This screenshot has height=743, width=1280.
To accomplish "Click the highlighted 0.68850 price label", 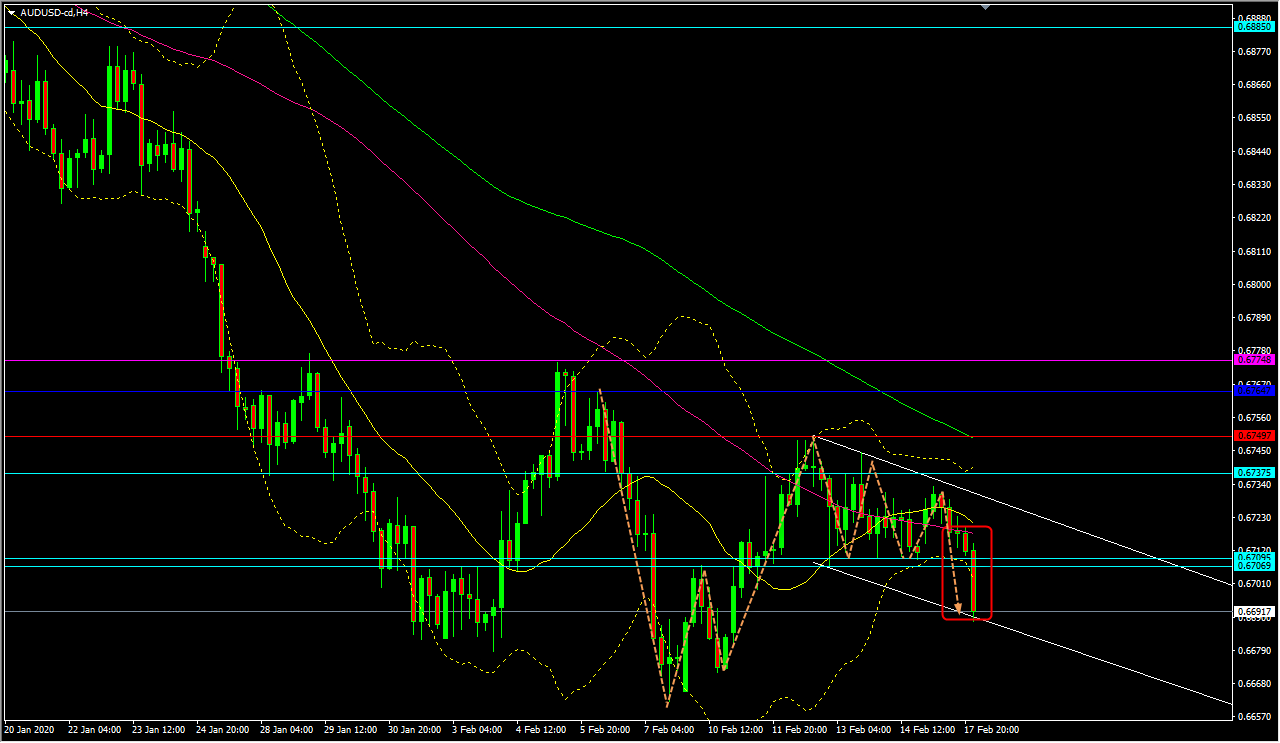I will point(1254,27).
